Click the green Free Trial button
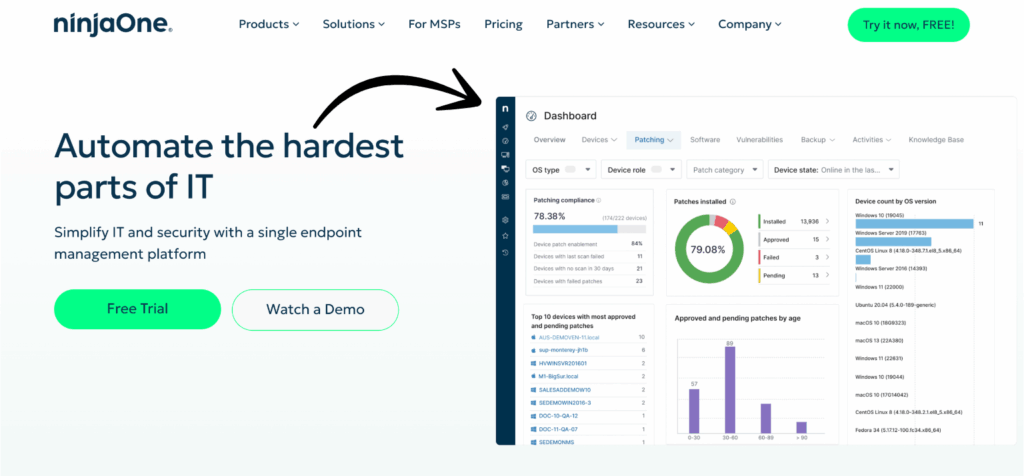The height and width of the screenshot is (476, 1024). pos(137,309)
